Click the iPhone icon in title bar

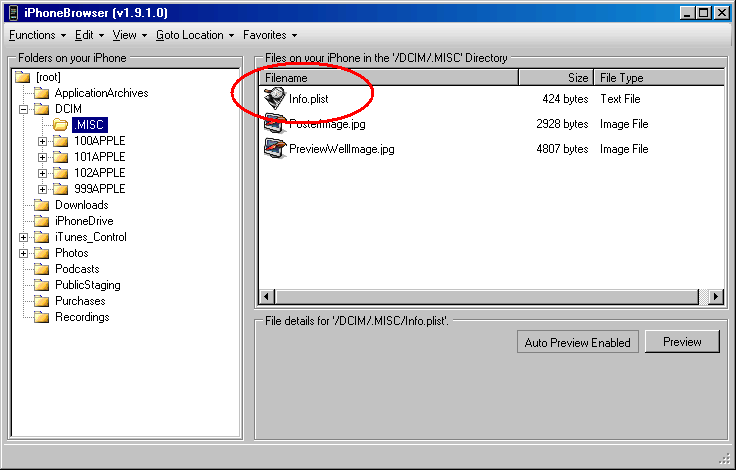[14, 13]
